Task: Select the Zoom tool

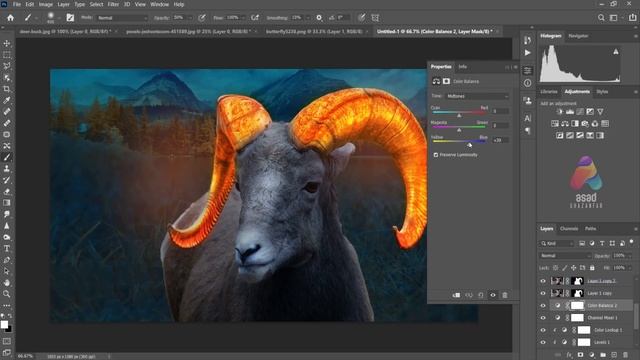Action: 7,294
